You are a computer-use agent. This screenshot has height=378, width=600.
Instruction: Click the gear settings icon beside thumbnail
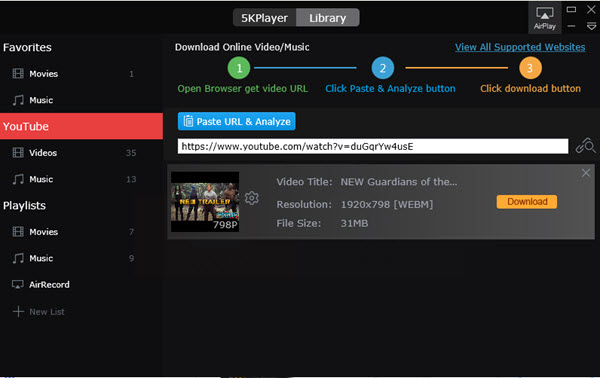251,198
